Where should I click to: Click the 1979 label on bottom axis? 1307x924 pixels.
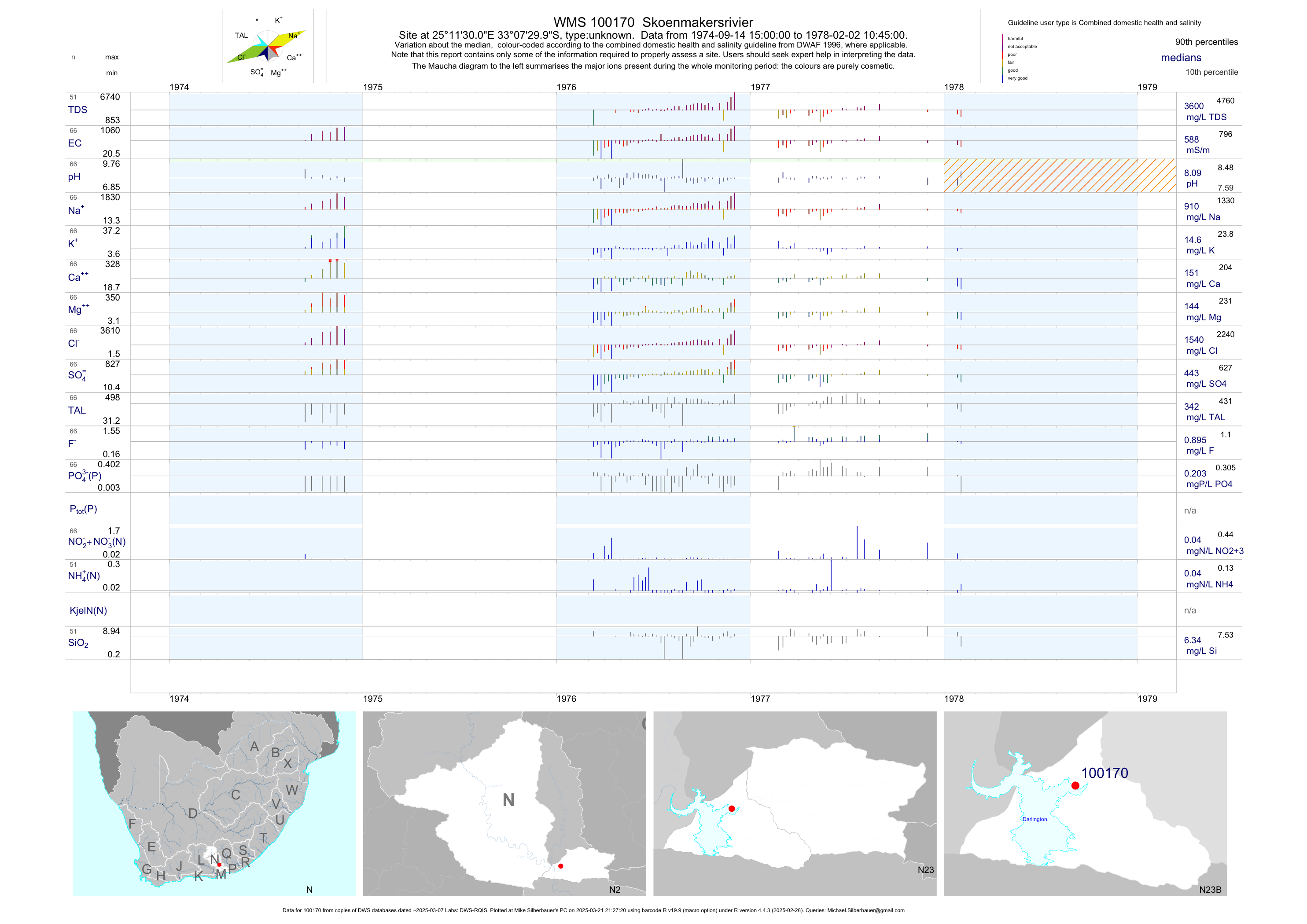click(x=1147, y=699)
